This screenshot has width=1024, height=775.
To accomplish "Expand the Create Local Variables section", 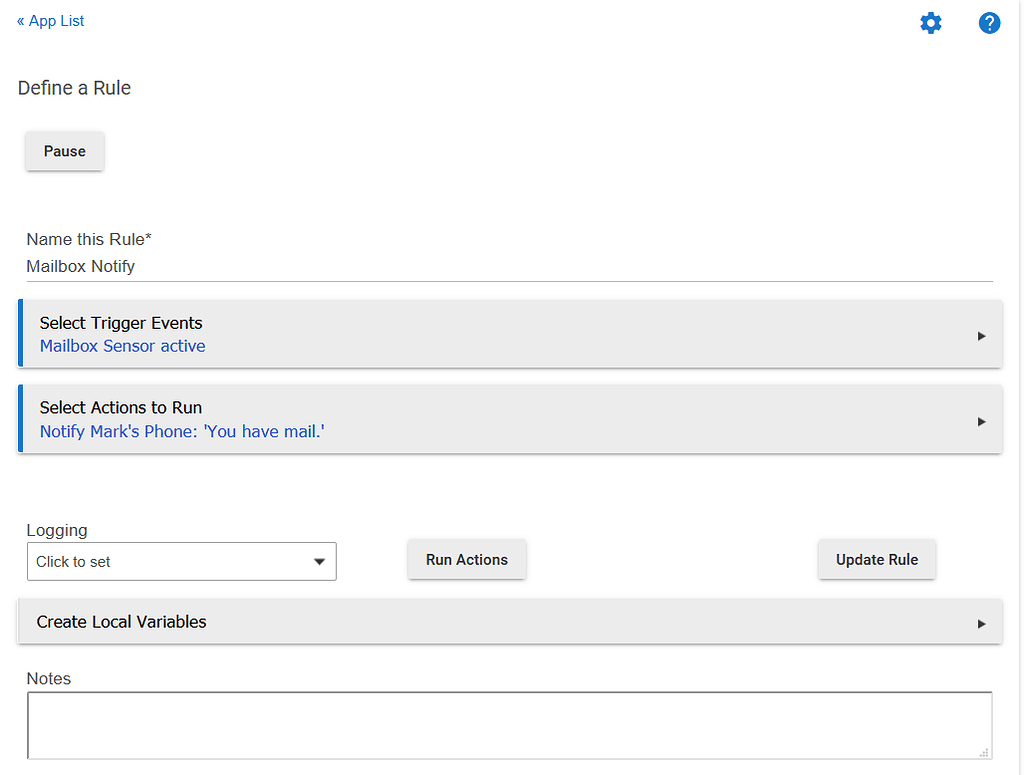I will pyautogui.click(x=981, y=622).
